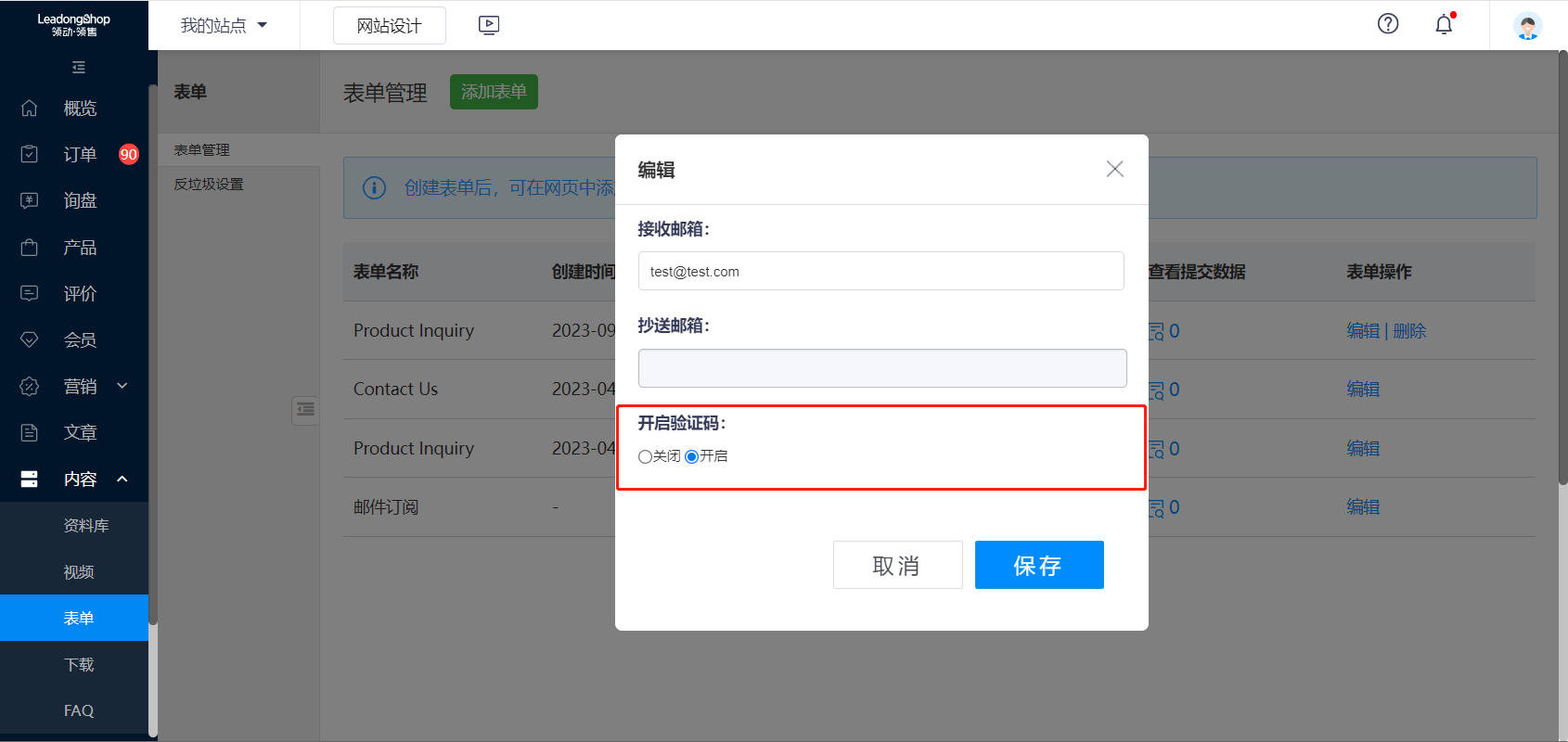Open the 反垃圾设置 submenu item
Screen dimensions: 1568x742
[x=209, y=185]
